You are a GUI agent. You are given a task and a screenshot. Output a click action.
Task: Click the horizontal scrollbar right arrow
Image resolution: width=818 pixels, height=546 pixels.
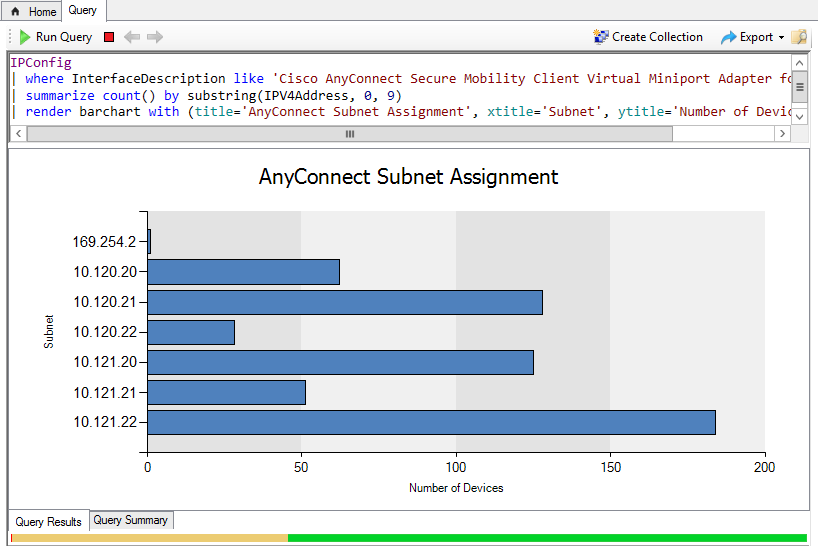click(x=782, y=134)
